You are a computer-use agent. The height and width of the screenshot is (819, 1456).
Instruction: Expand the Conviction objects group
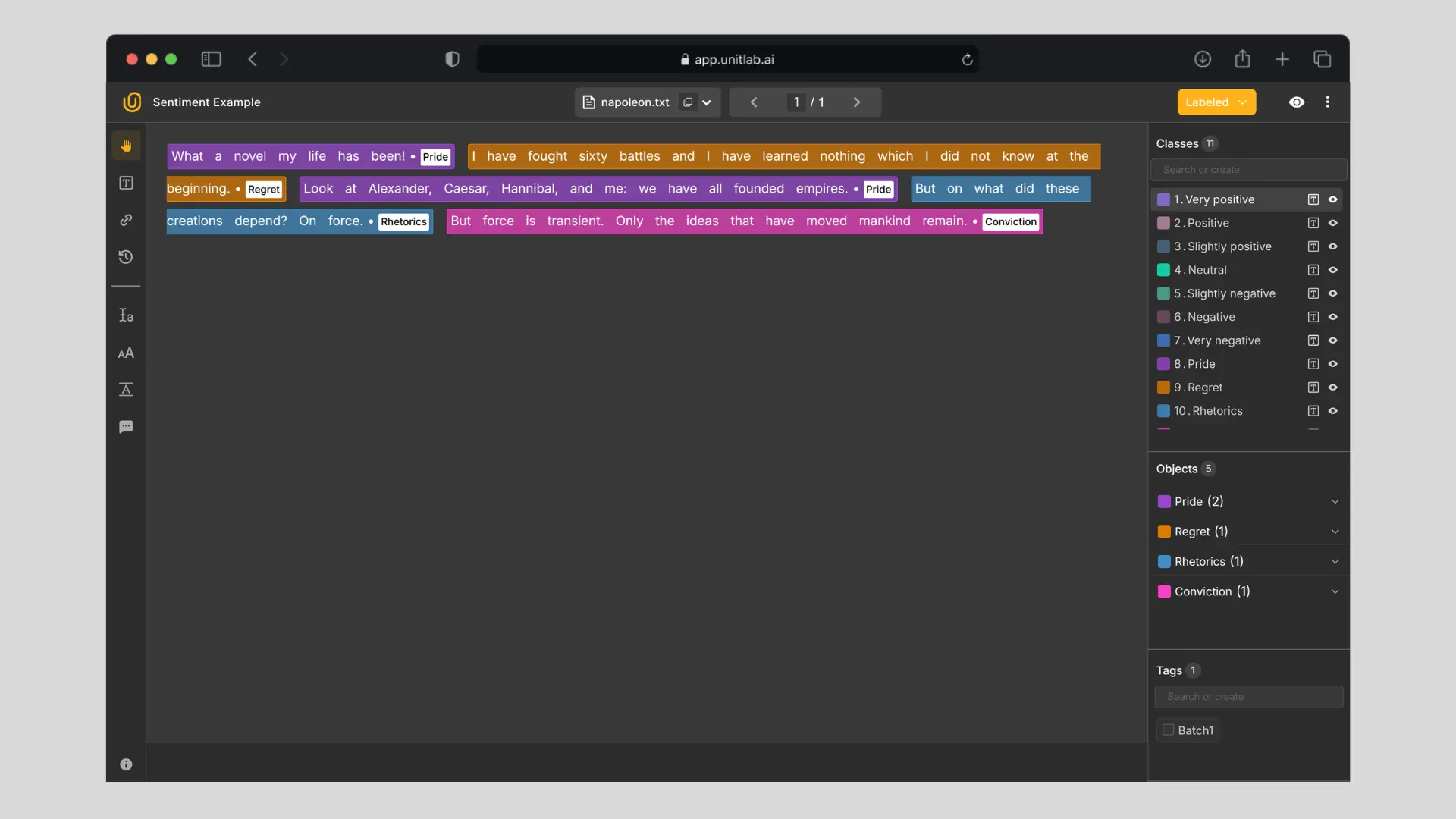(x=1335, y=591)
